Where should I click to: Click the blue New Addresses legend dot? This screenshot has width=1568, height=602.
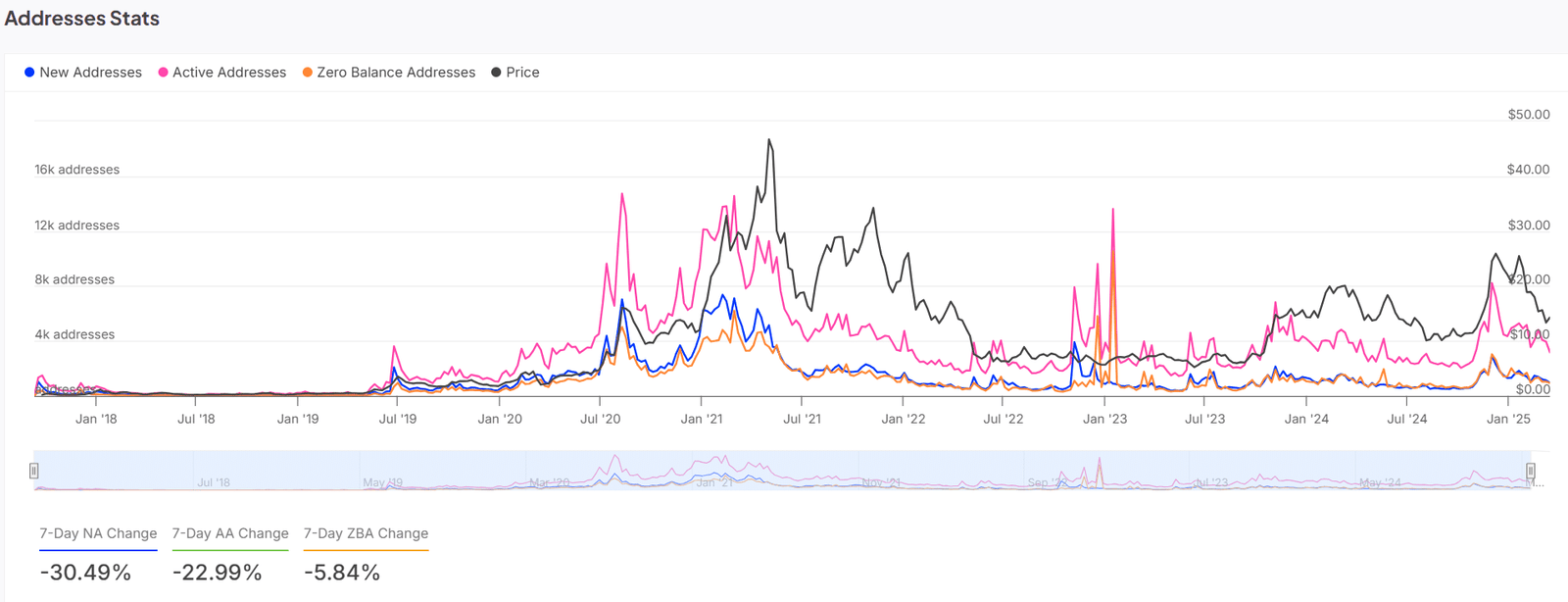coord(29,73)
